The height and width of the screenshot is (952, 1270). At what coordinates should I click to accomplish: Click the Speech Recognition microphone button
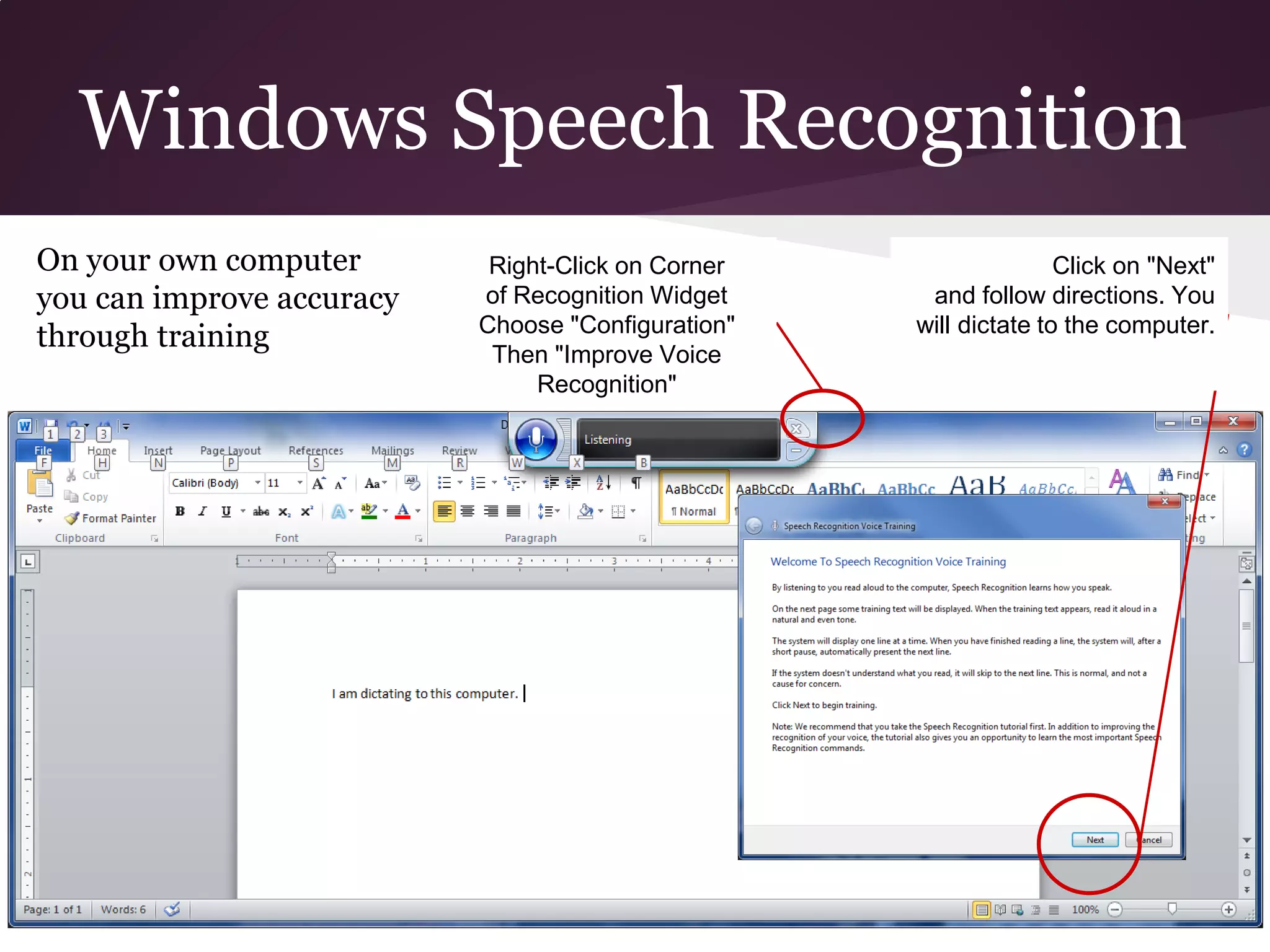(536, 439)
